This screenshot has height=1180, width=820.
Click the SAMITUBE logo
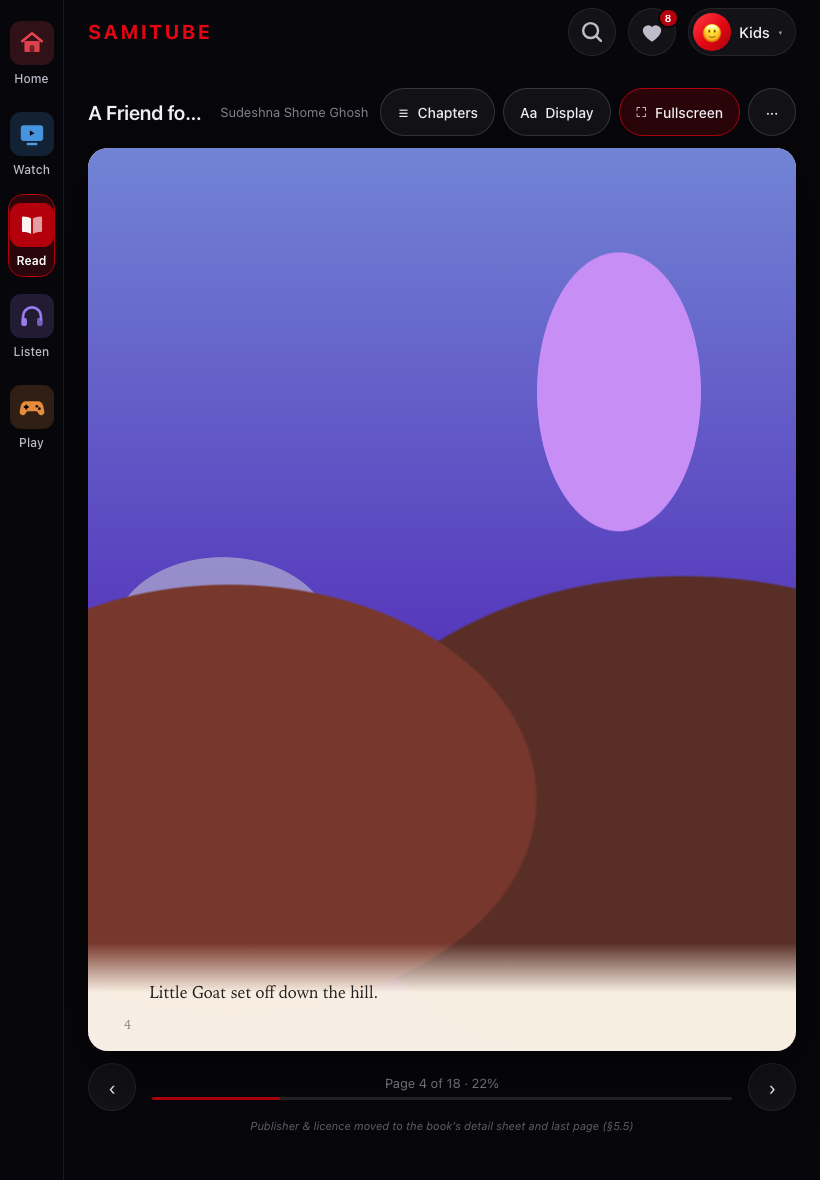pos(150,32)
